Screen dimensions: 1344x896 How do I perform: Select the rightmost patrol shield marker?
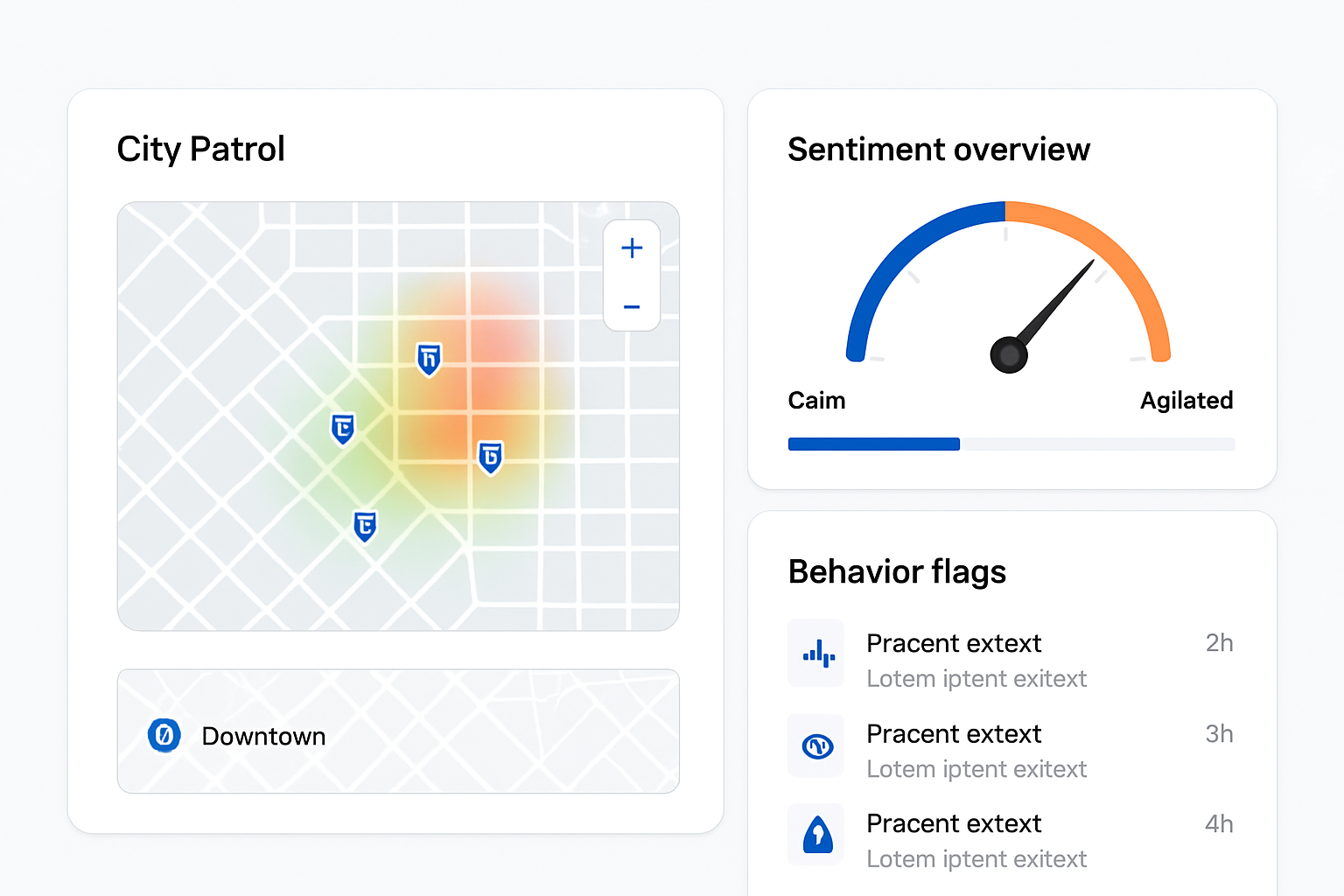pos(491,457)
